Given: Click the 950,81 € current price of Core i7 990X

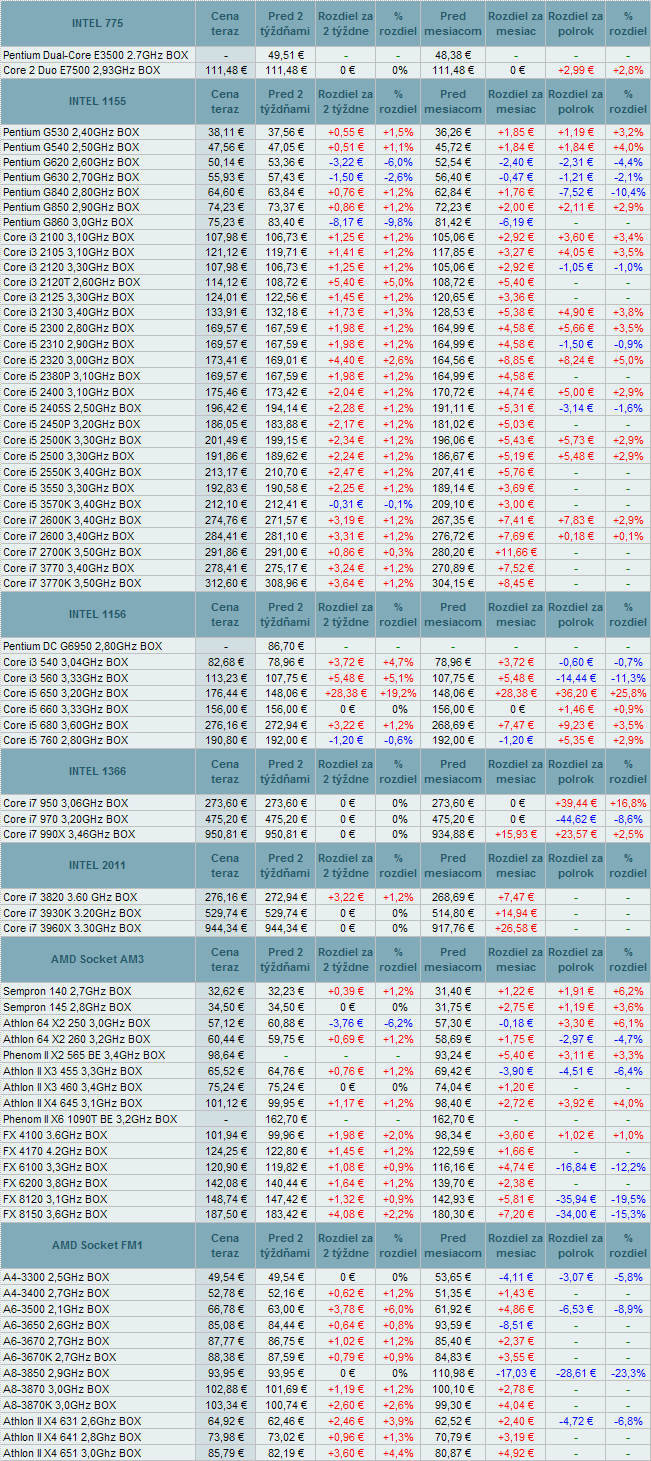Looking at the screenshot, I should click(226, 834).
